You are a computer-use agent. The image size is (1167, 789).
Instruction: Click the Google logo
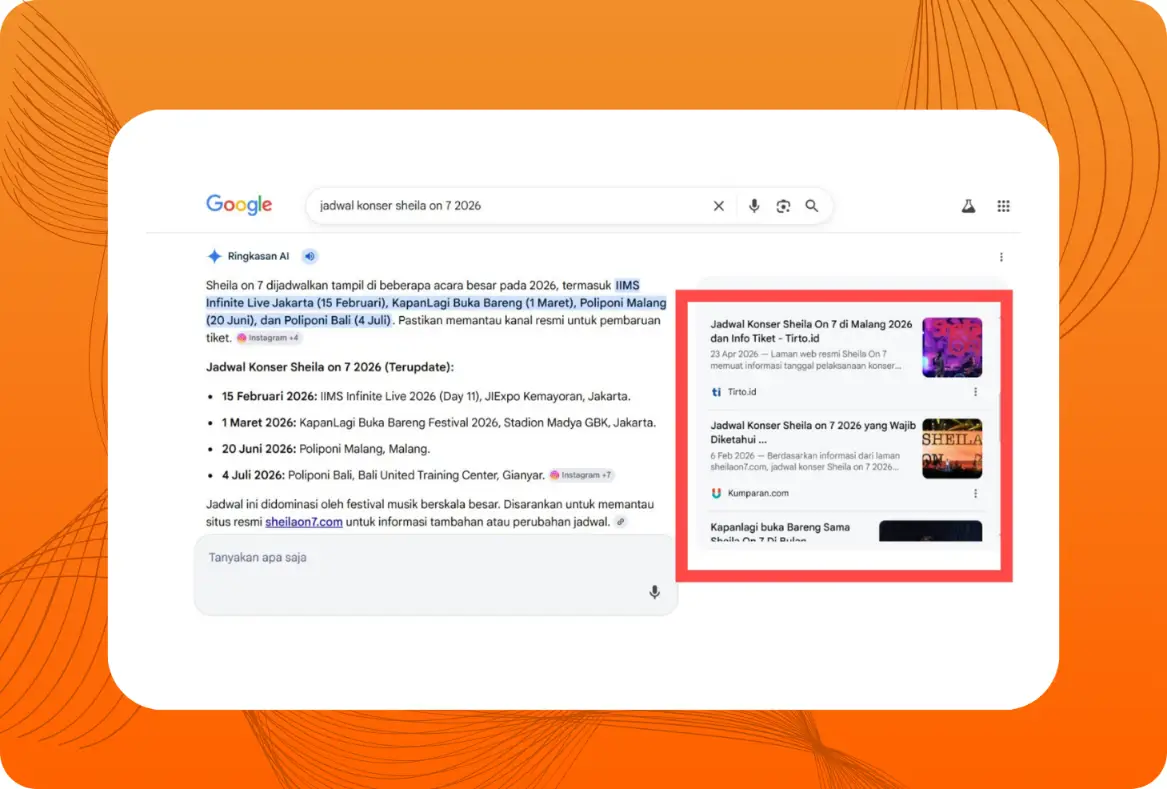pyautogui.click(x=239, y=205)
